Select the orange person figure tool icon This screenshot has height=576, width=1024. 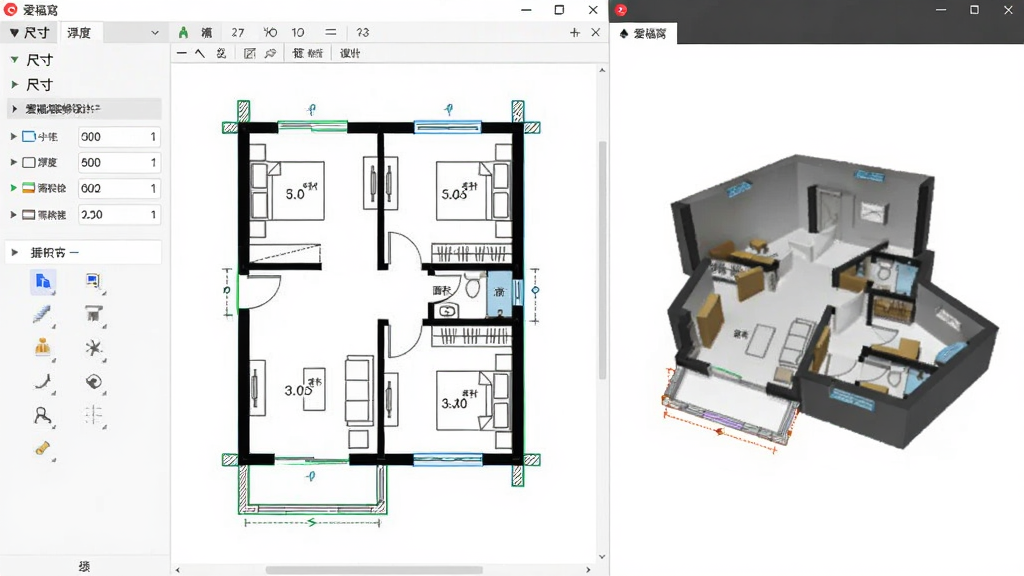click(42, 347)
